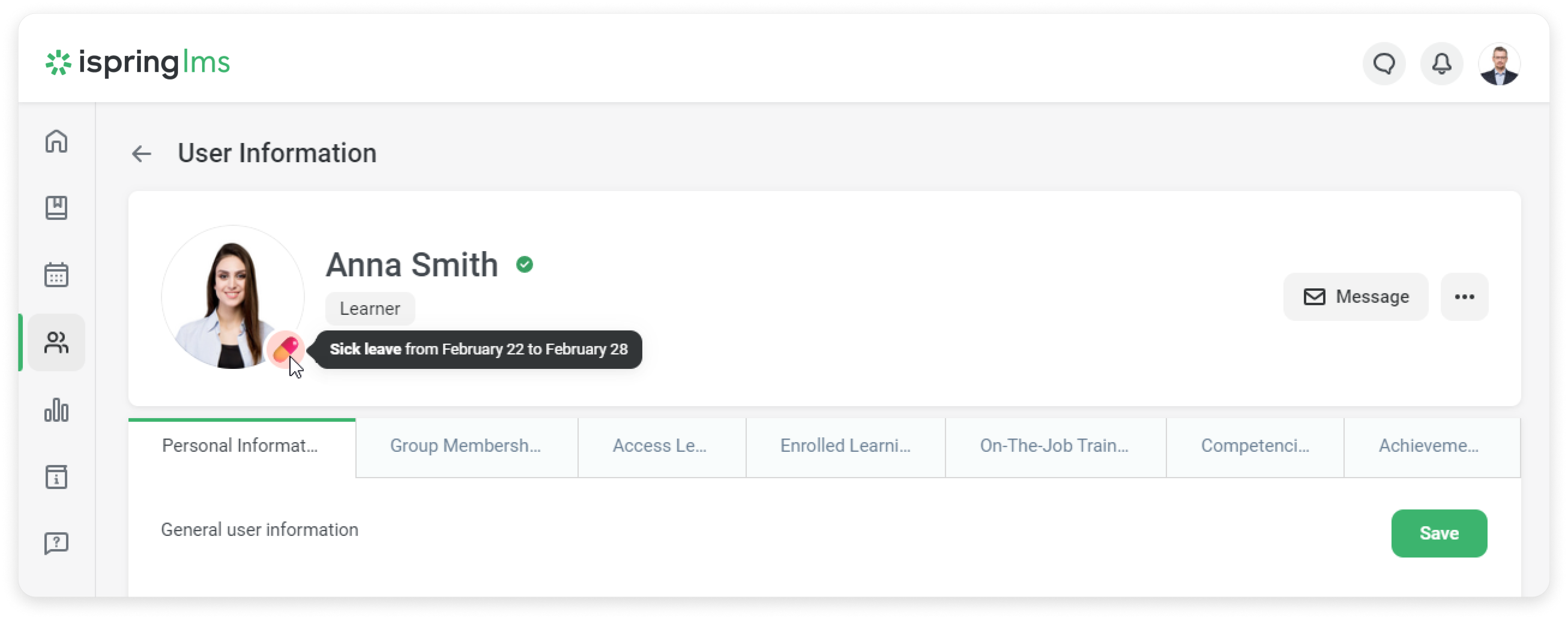Image resolution: width=1568 pixels, height=620 pixels.
Task: Open the courses book icon in sidebar
Action: tap(56, 208)
